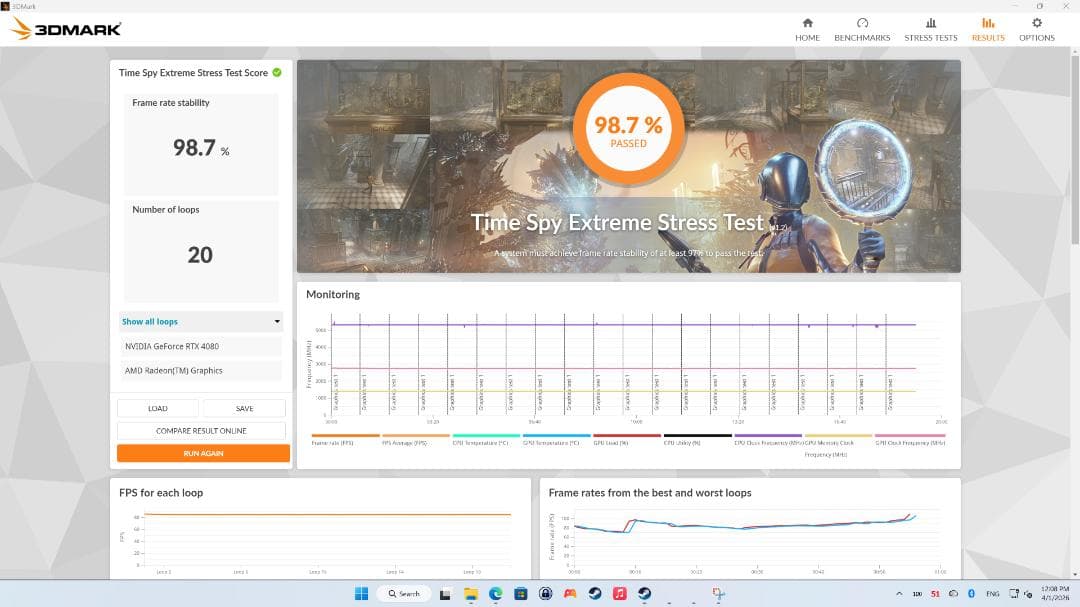1080x607 pixels.
Task: Click the vertical scrollbar of the results page
Action: (x=1074, y=148)
